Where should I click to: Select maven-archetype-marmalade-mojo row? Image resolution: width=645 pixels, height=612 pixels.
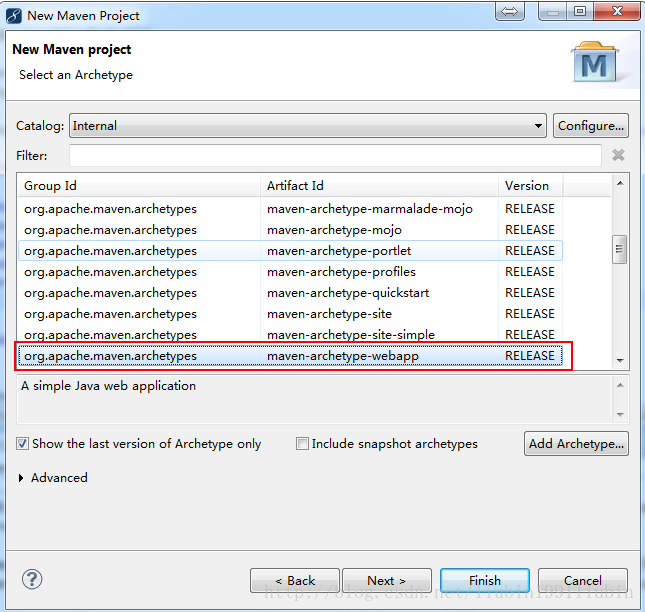[290, 209]
